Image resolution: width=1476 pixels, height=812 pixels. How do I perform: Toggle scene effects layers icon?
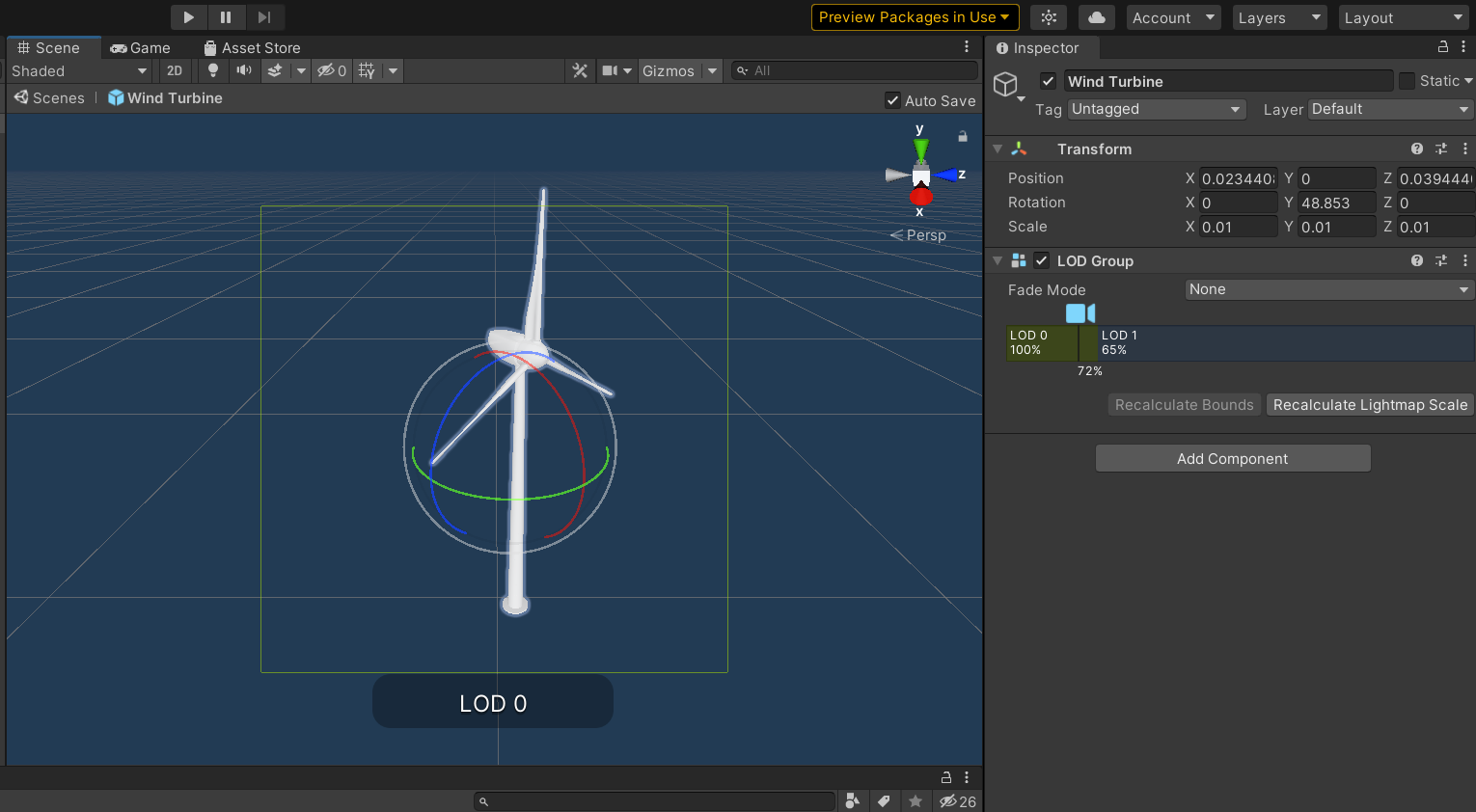coord(275,71)
